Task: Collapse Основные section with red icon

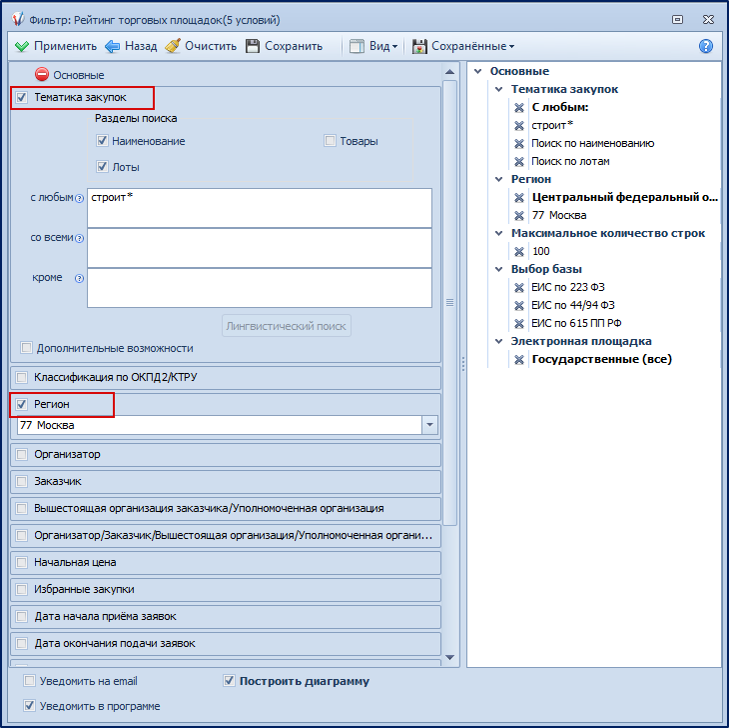Action: (42, 74)
